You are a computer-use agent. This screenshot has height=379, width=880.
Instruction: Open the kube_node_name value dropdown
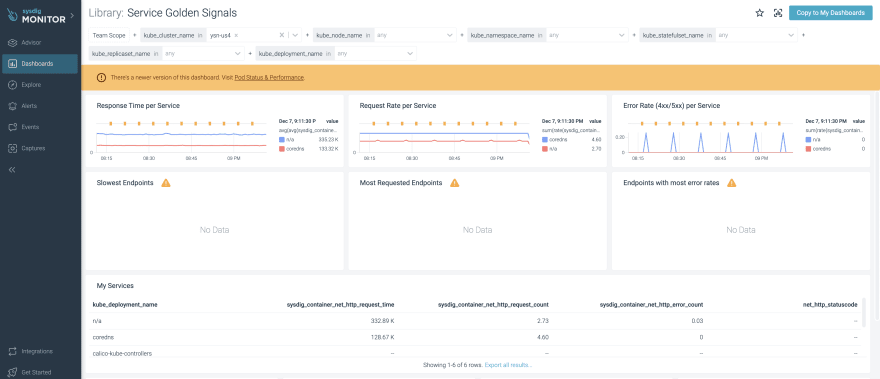[x=415, y=35]
